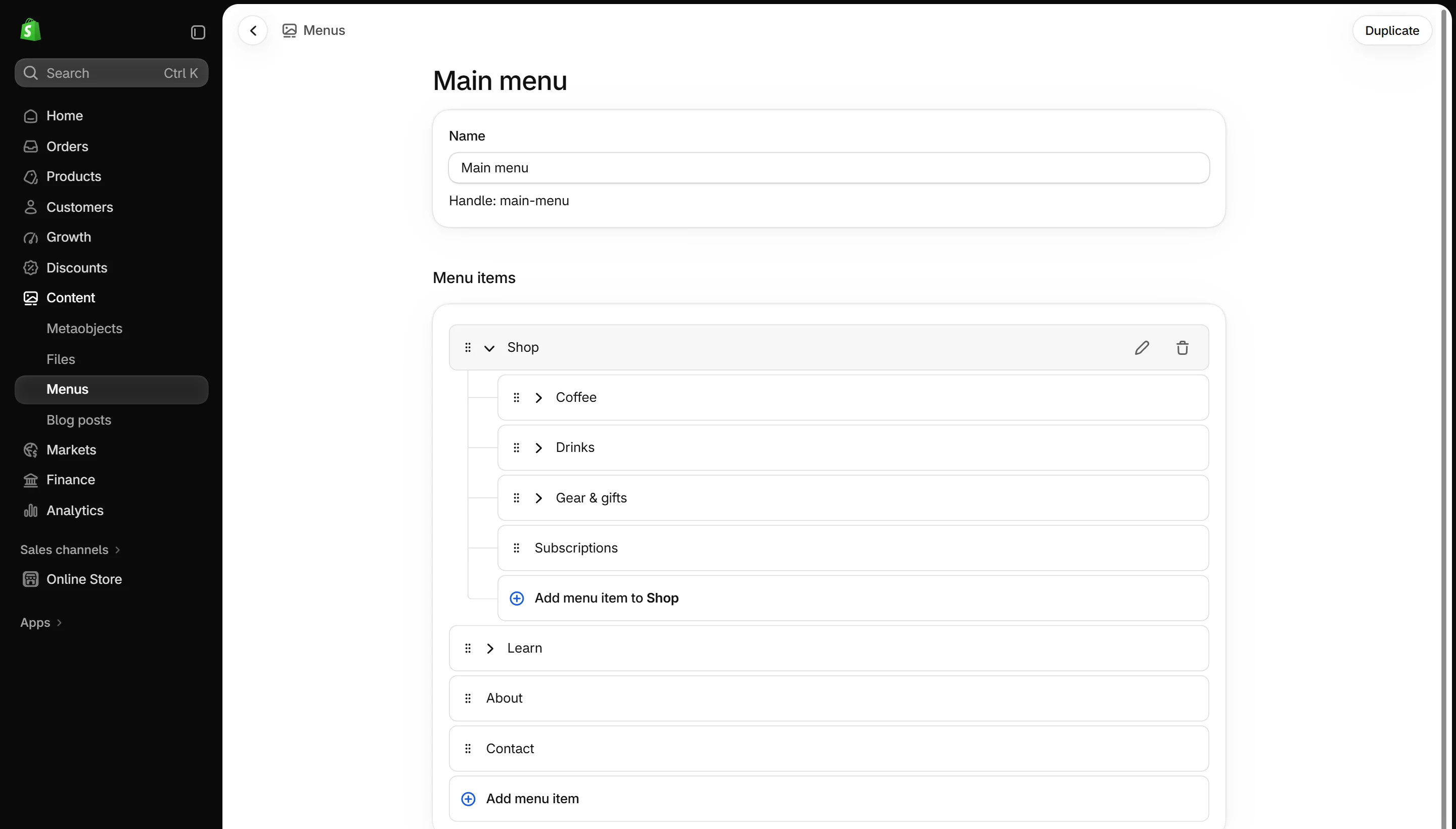
Task: Click Add menu item to Shop
Action: pos(853,598)
